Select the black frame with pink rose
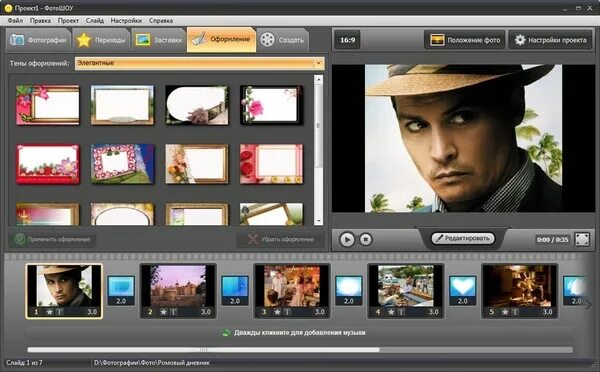 coord(272,105)
